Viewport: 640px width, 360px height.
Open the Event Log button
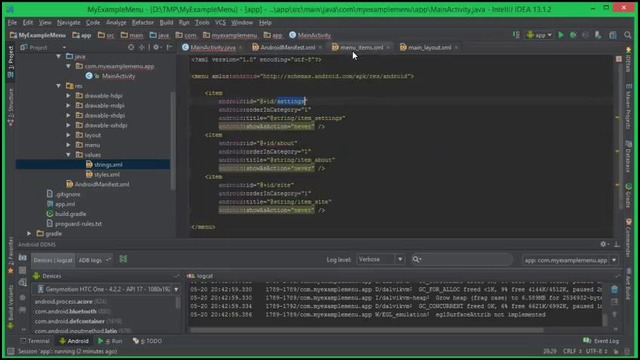pos(601,341)
